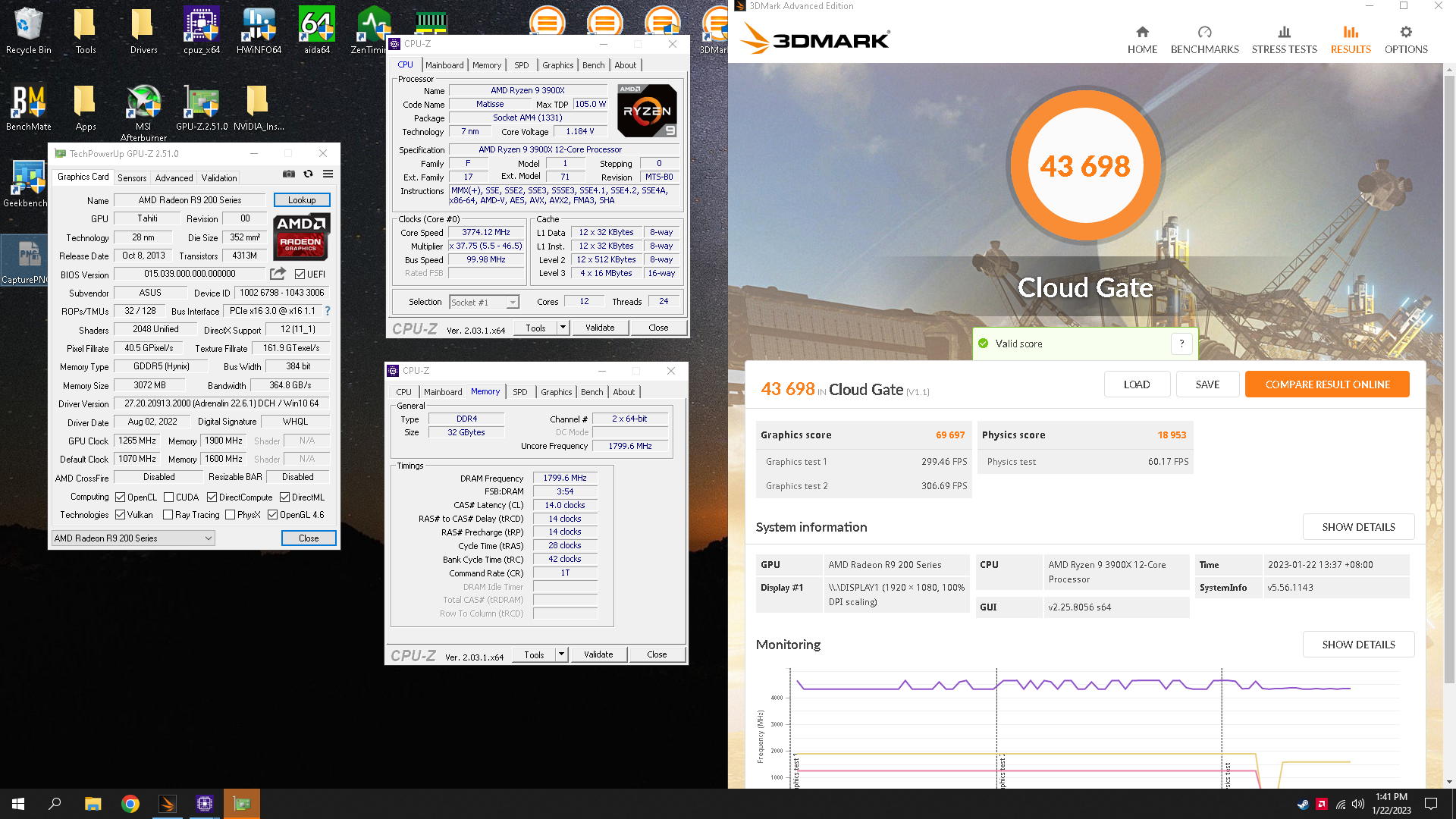This screenshot has width=1456, height=819.
Task: Click Tools button in lower CPU-Z window
Action: [x=534, y=654]
